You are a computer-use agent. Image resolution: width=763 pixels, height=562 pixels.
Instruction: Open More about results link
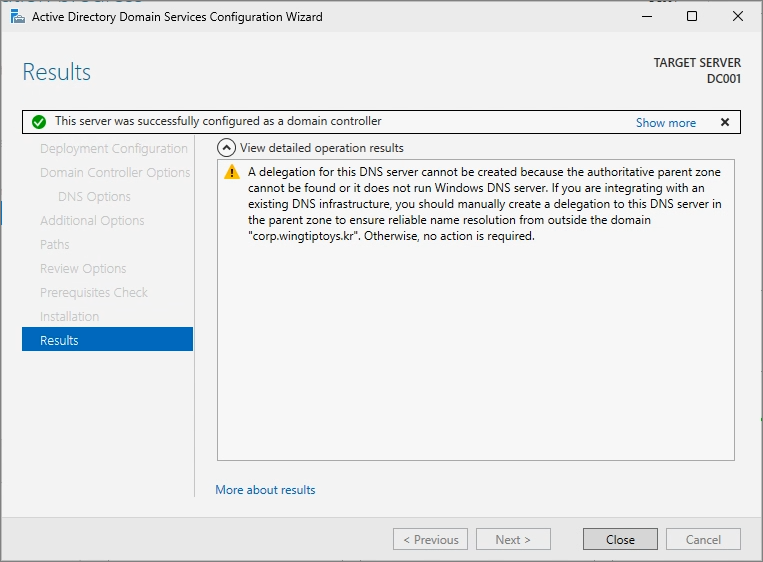(265, 489)
